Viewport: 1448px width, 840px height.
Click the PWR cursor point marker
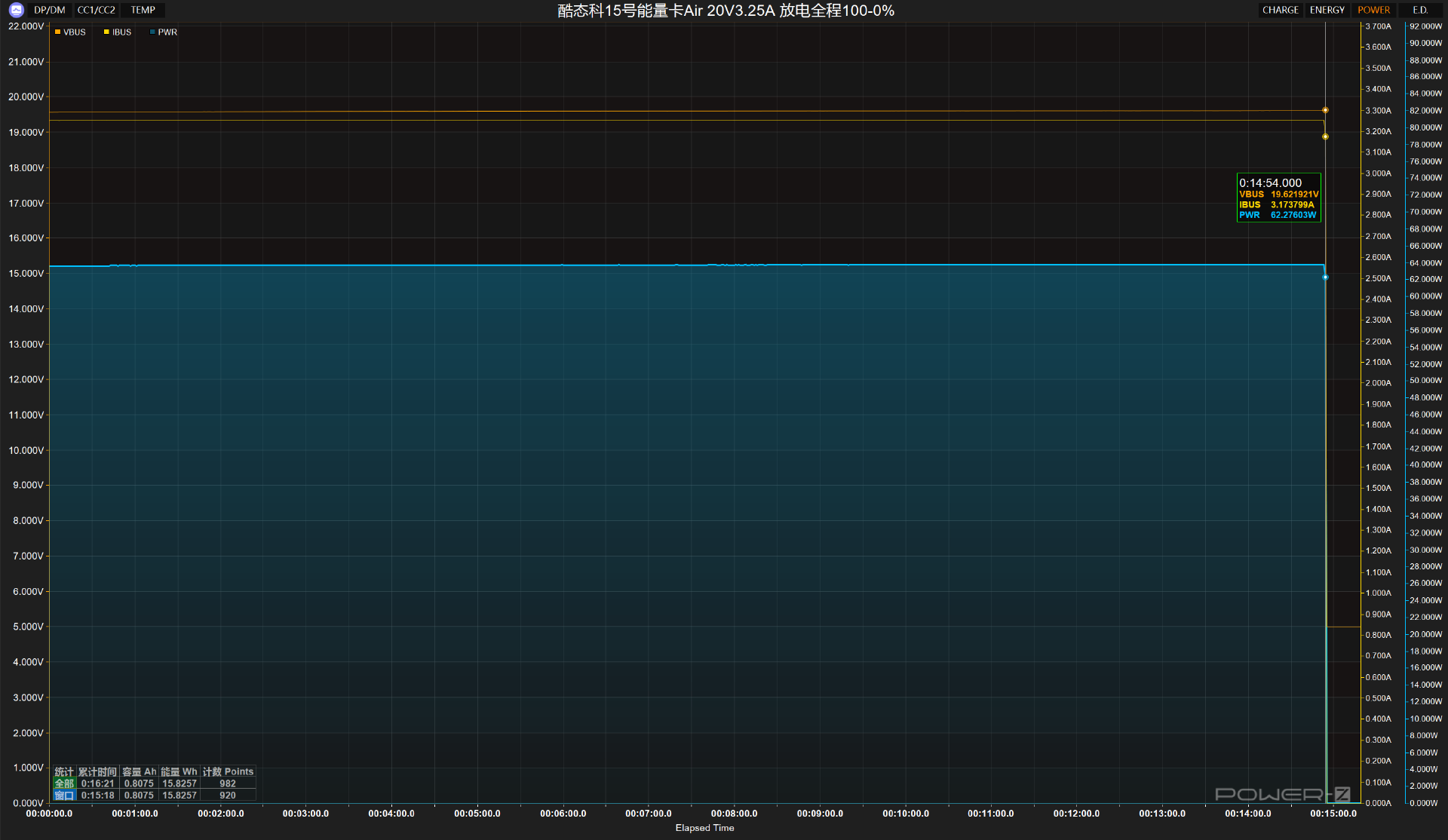pos(1325,277)
